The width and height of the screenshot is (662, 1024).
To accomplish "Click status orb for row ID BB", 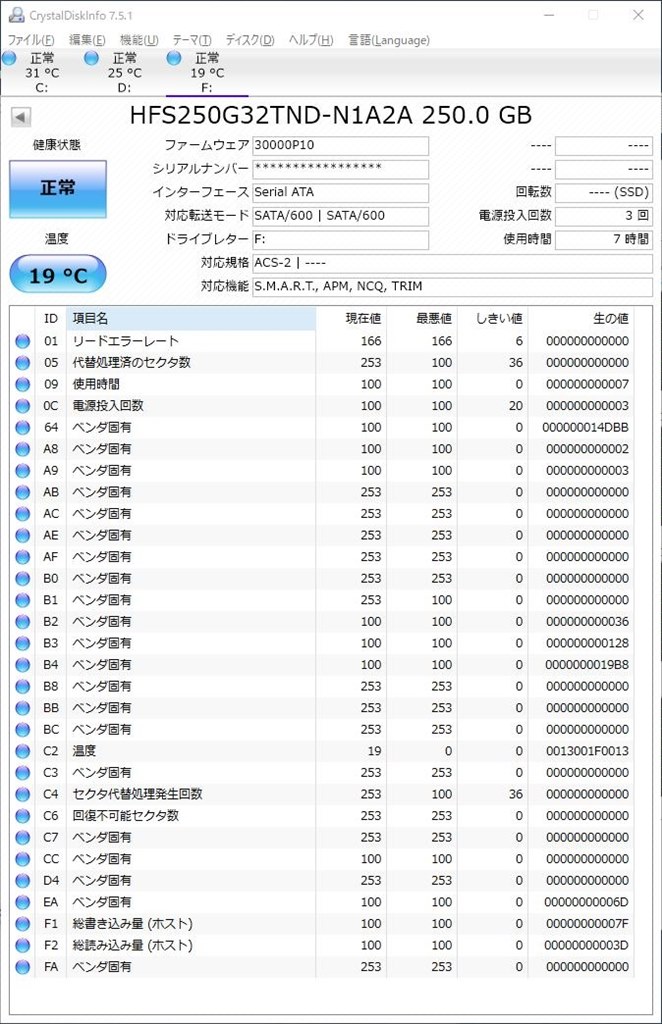I will coord(22,707).
